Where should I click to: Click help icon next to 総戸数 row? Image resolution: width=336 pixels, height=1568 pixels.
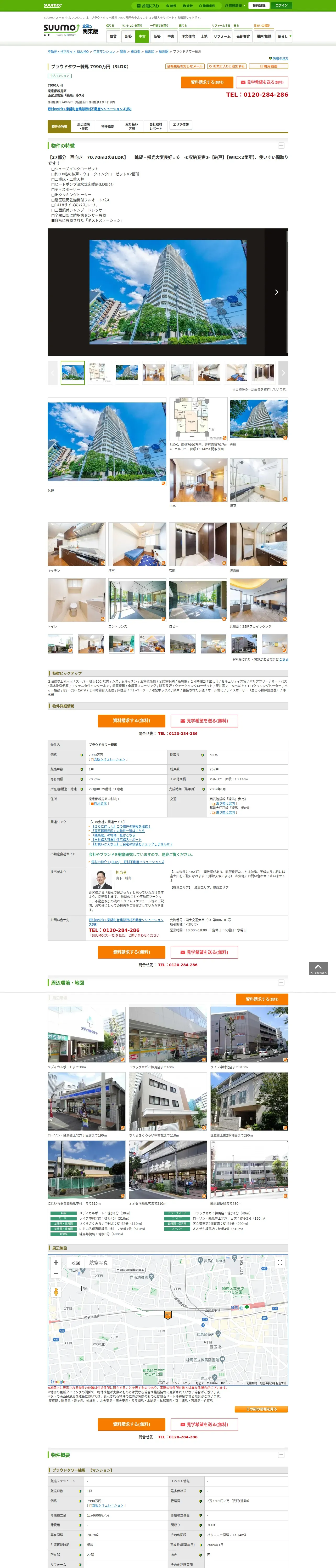pos(203,769)
